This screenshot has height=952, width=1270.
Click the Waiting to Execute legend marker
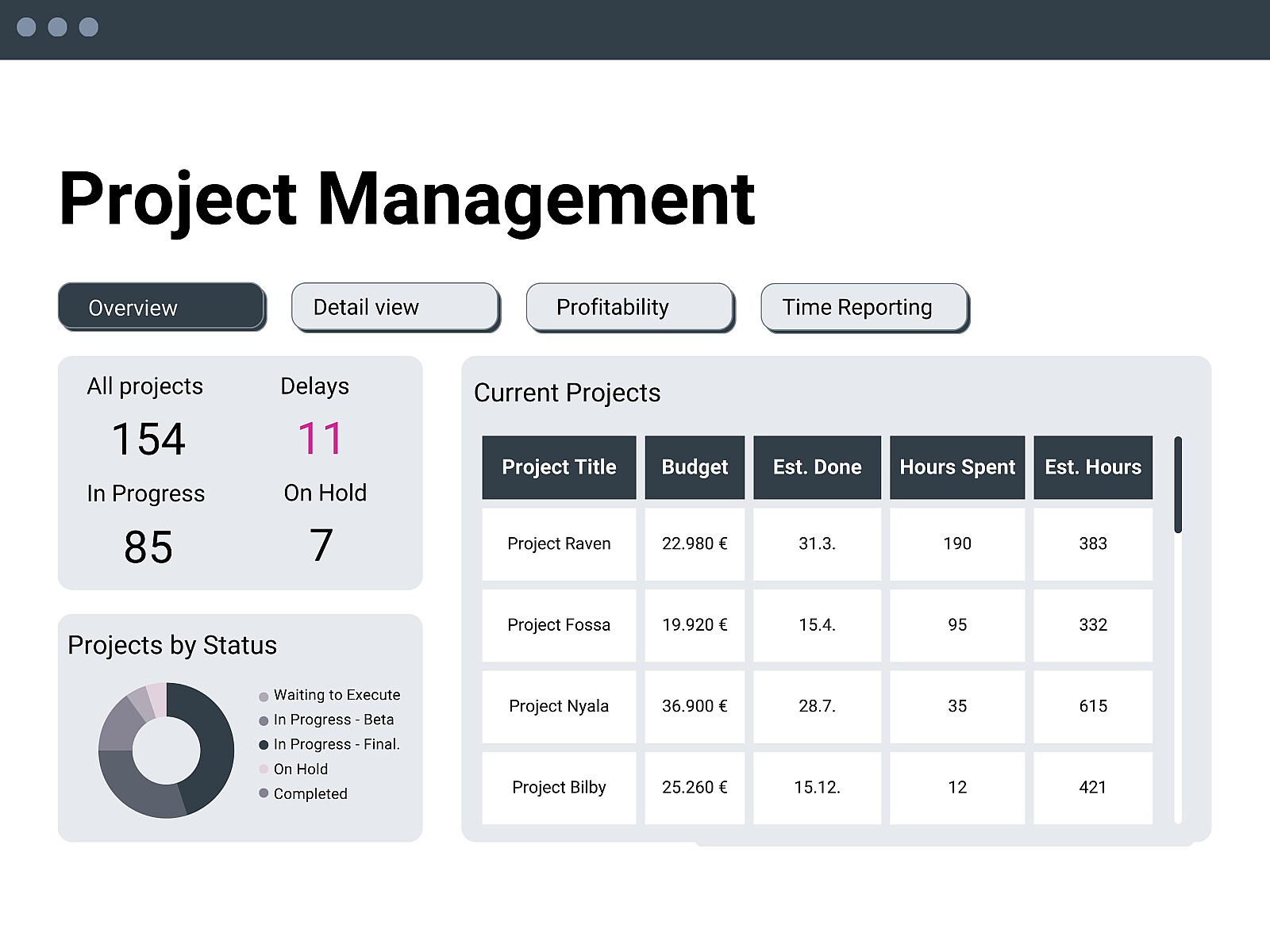click(262, 695)
